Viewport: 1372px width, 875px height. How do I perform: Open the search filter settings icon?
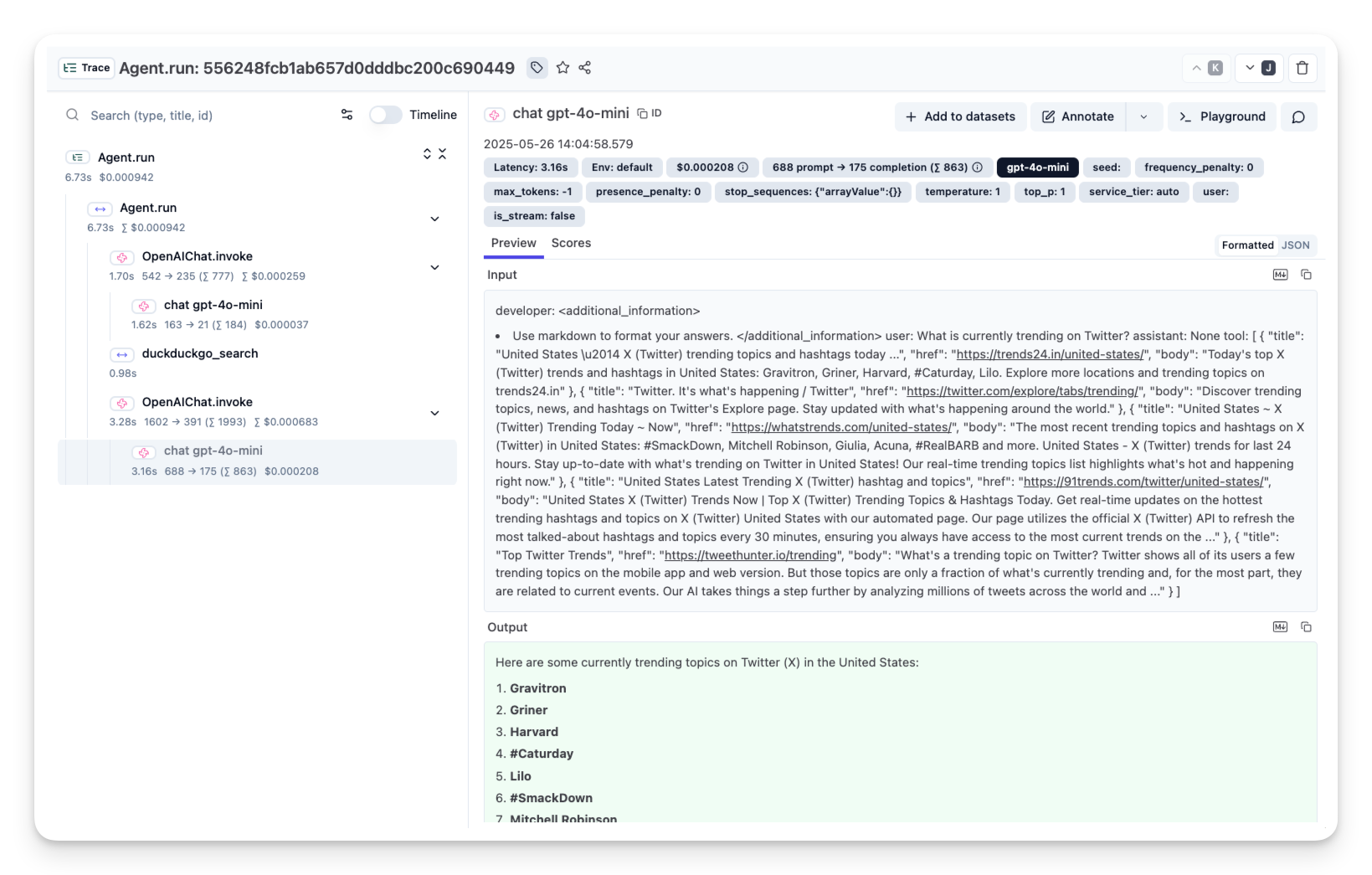(x=347, y=115)
